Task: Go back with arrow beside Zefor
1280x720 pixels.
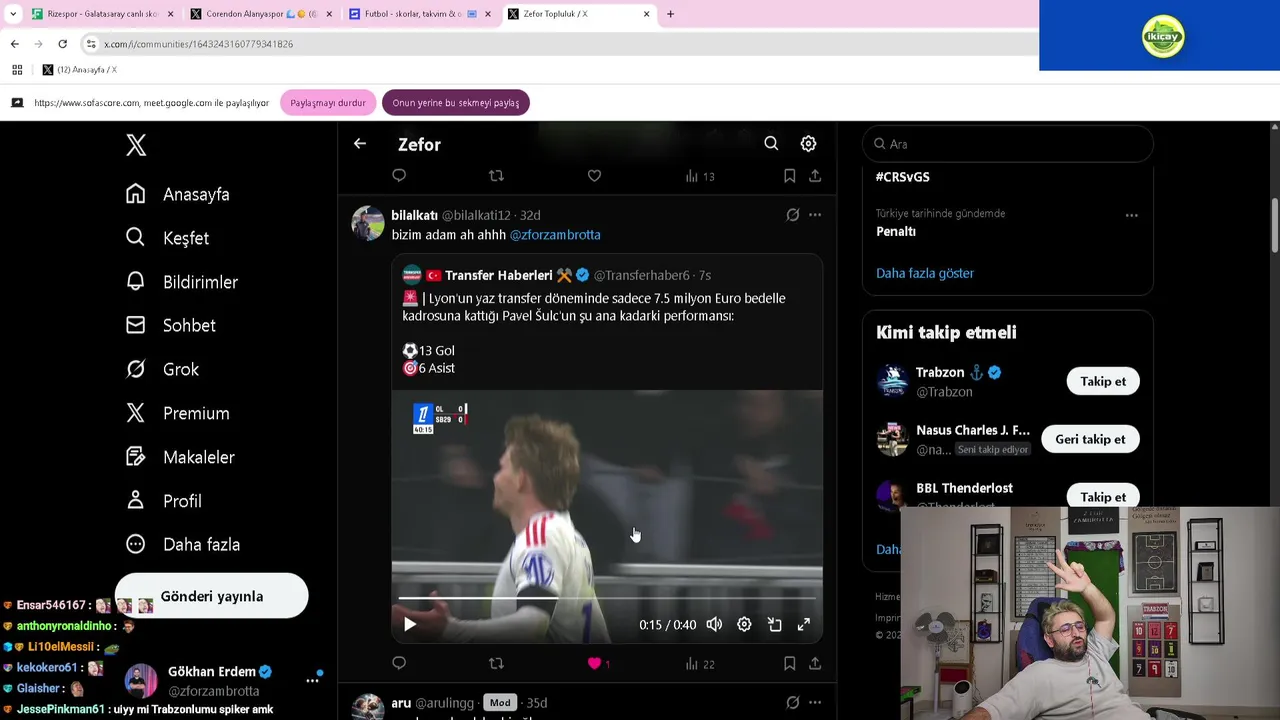Action: coord(360,144)
